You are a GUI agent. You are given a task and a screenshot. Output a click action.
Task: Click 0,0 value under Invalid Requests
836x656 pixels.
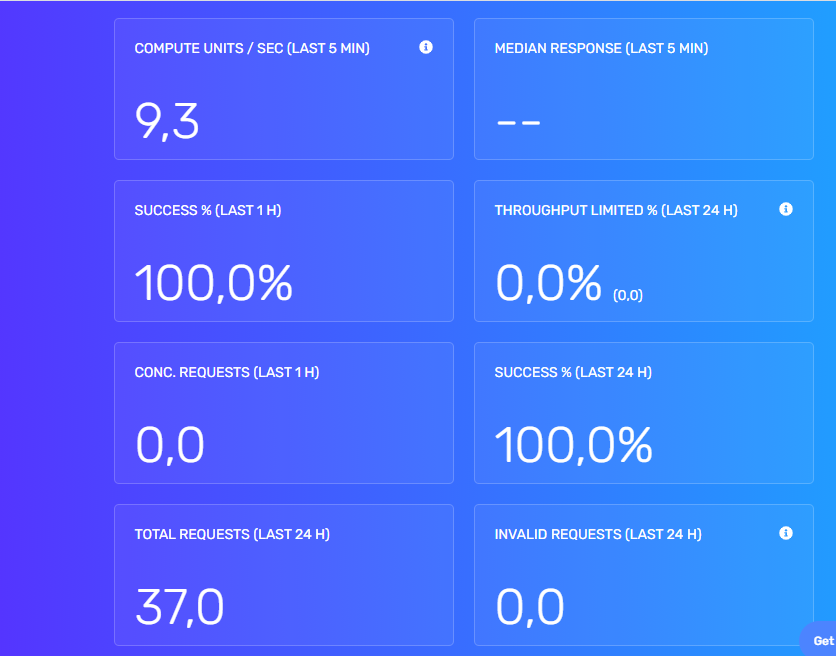pyautogui.click(x=529, y=607)
